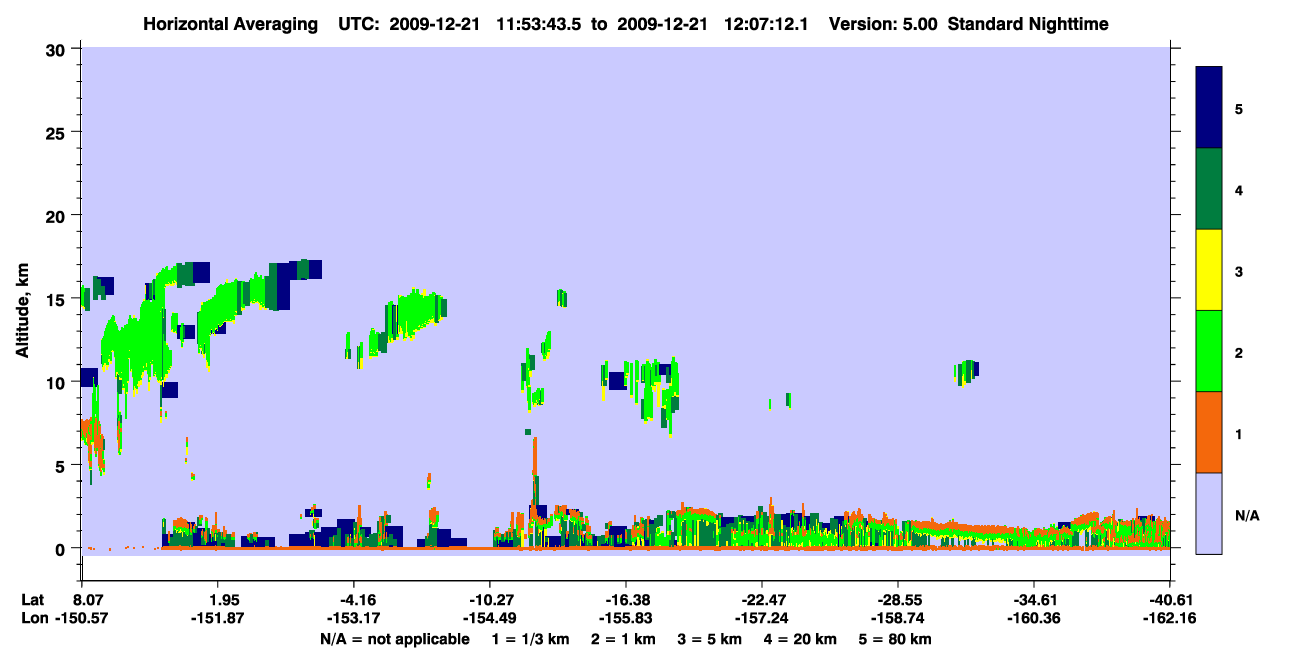This screenshot has height=667, width=1300.
Task: Click latitude value -22.47
Action: pyautogui.click(x=762, y=600)
